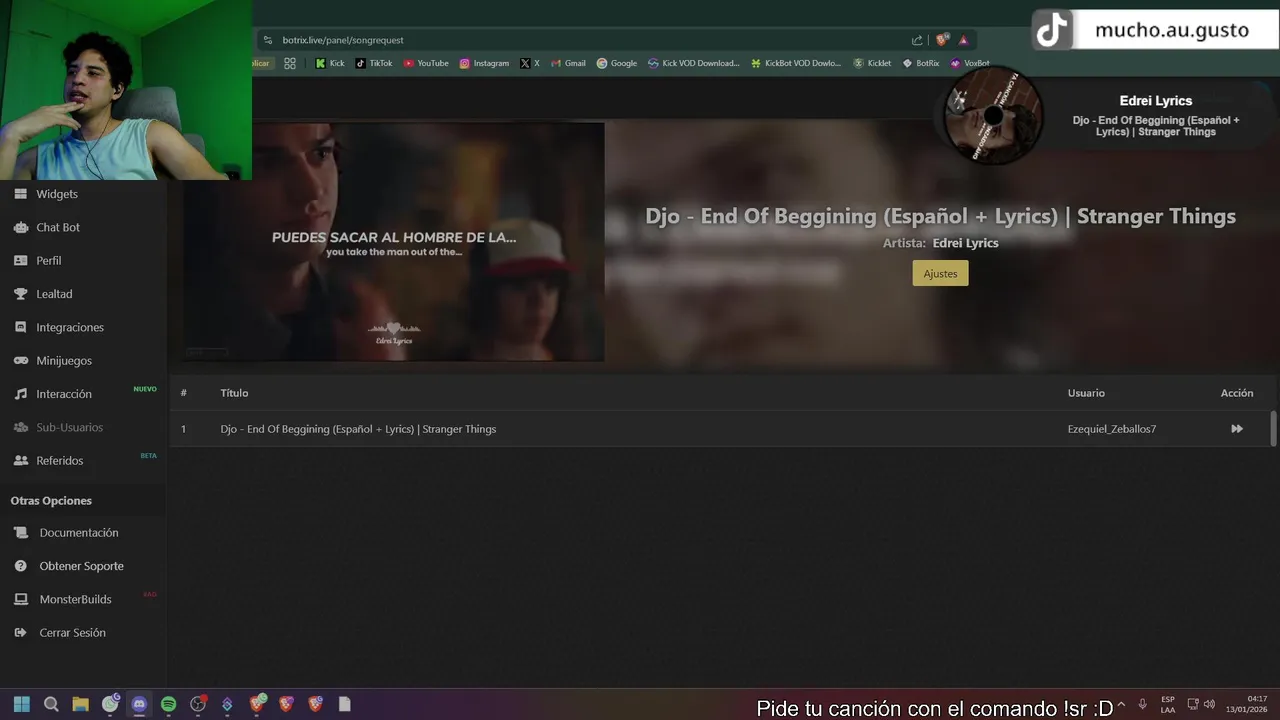Click the Brave Shields lion icon
This screenshot has width=1280, height=720.
coord(942,40)
